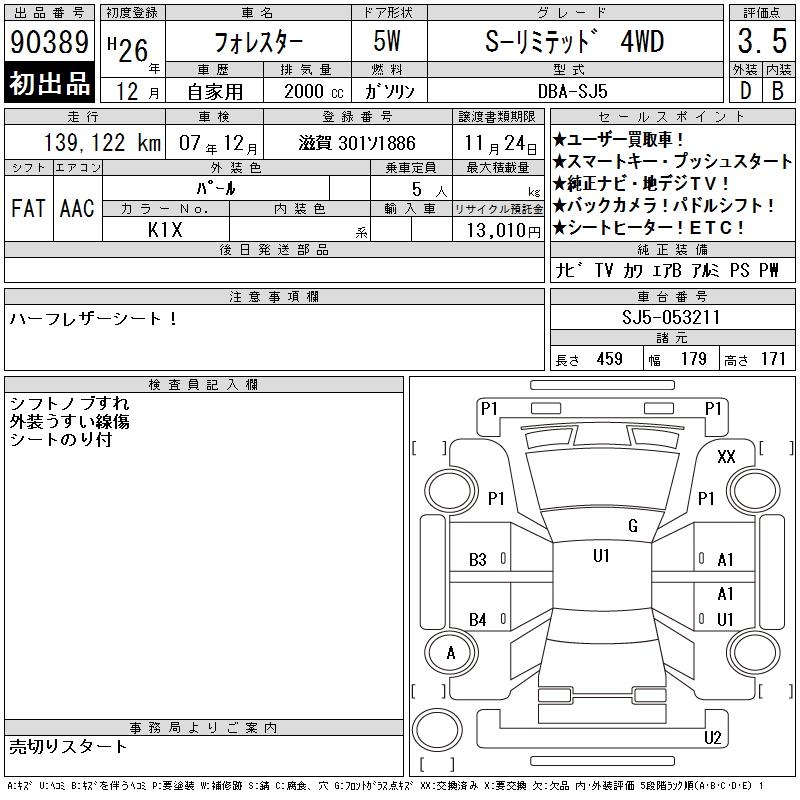
Task: Click the registration number 滋賀 301ソ1886
Action: click(357, 143)
